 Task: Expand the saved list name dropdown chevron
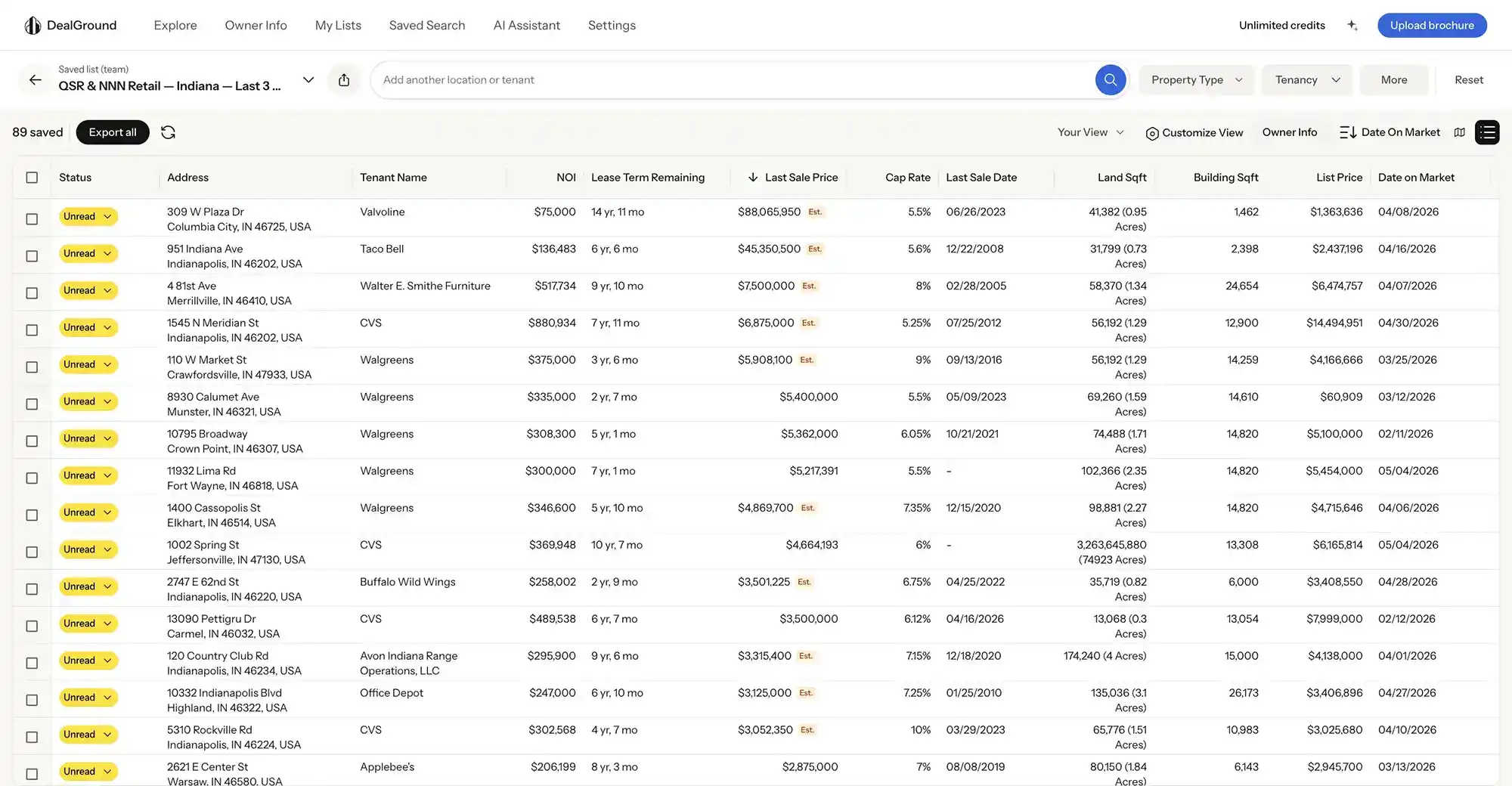click(308, 79)
